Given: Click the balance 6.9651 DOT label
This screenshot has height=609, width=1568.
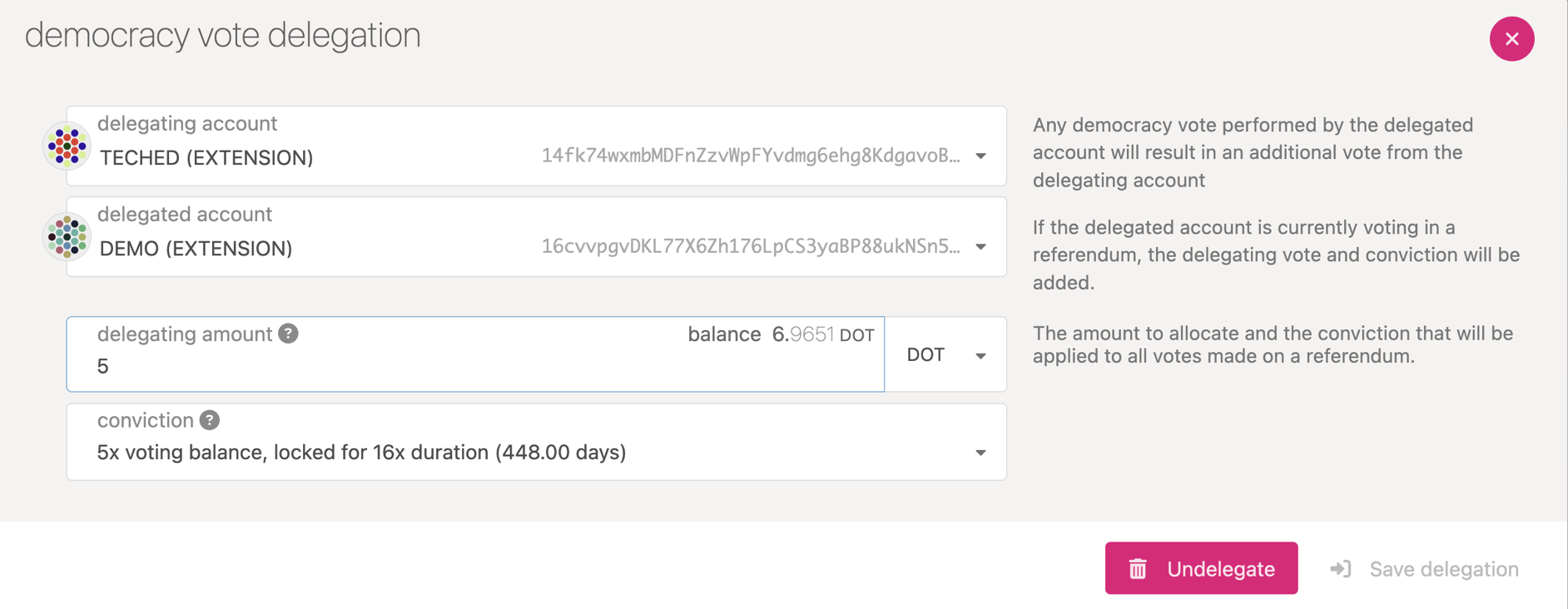Looking at the screenshot, I should tap(781, 334).
